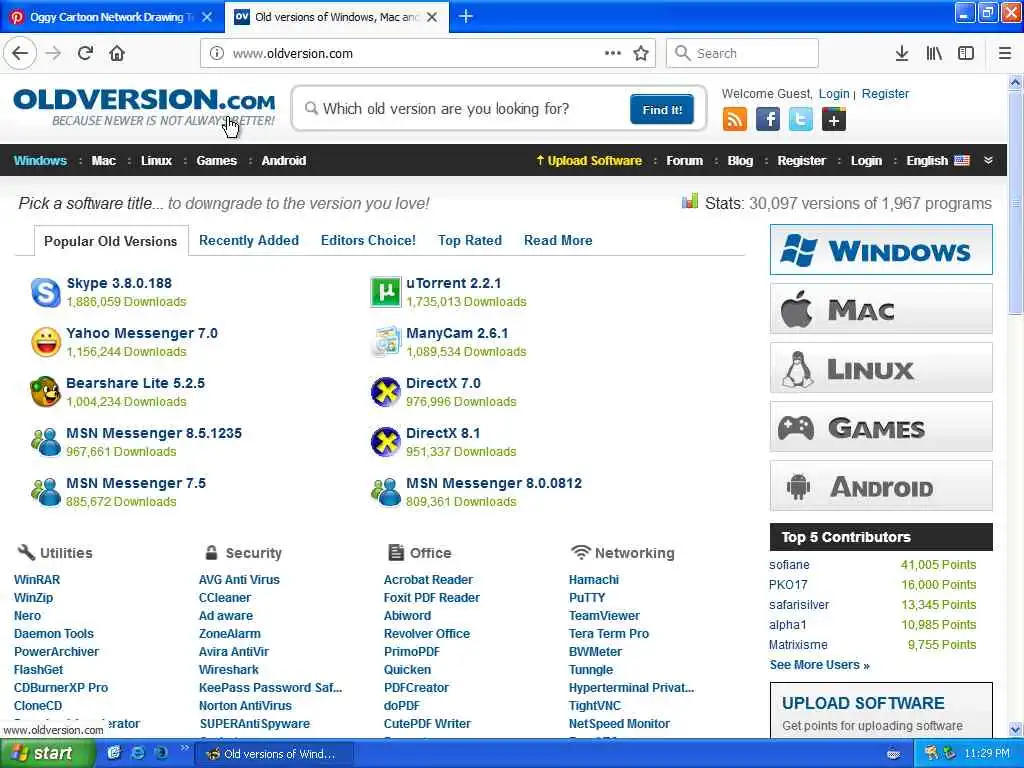The image size is (1024, 768).
Task: Select the Recently Added tab
Action: coord(249,240)
